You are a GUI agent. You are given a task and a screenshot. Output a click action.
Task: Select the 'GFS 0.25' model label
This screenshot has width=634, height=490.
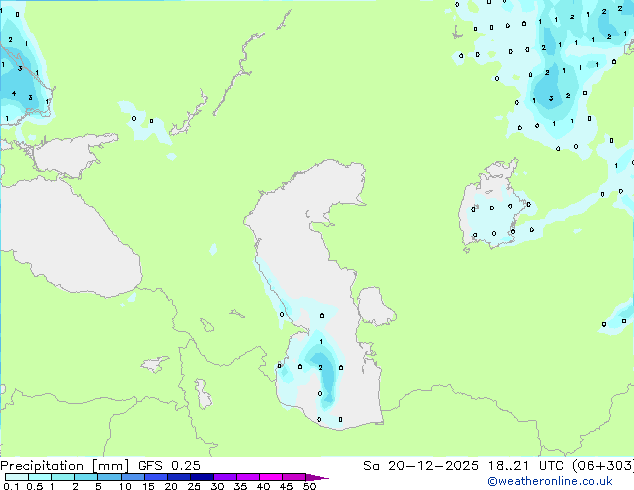[169, 466]
